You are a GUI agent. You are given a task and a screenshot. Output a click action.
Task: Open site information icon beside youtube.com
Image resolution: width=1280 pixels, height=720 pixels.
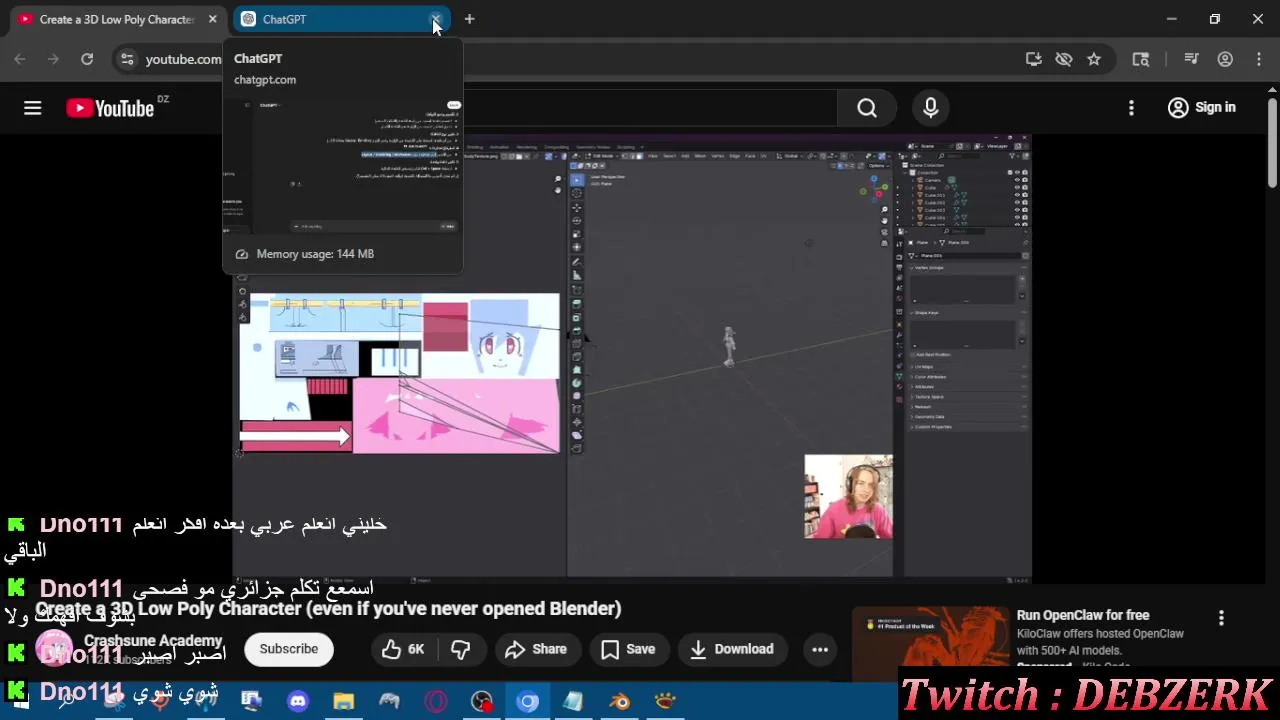[x=126, y=59]
